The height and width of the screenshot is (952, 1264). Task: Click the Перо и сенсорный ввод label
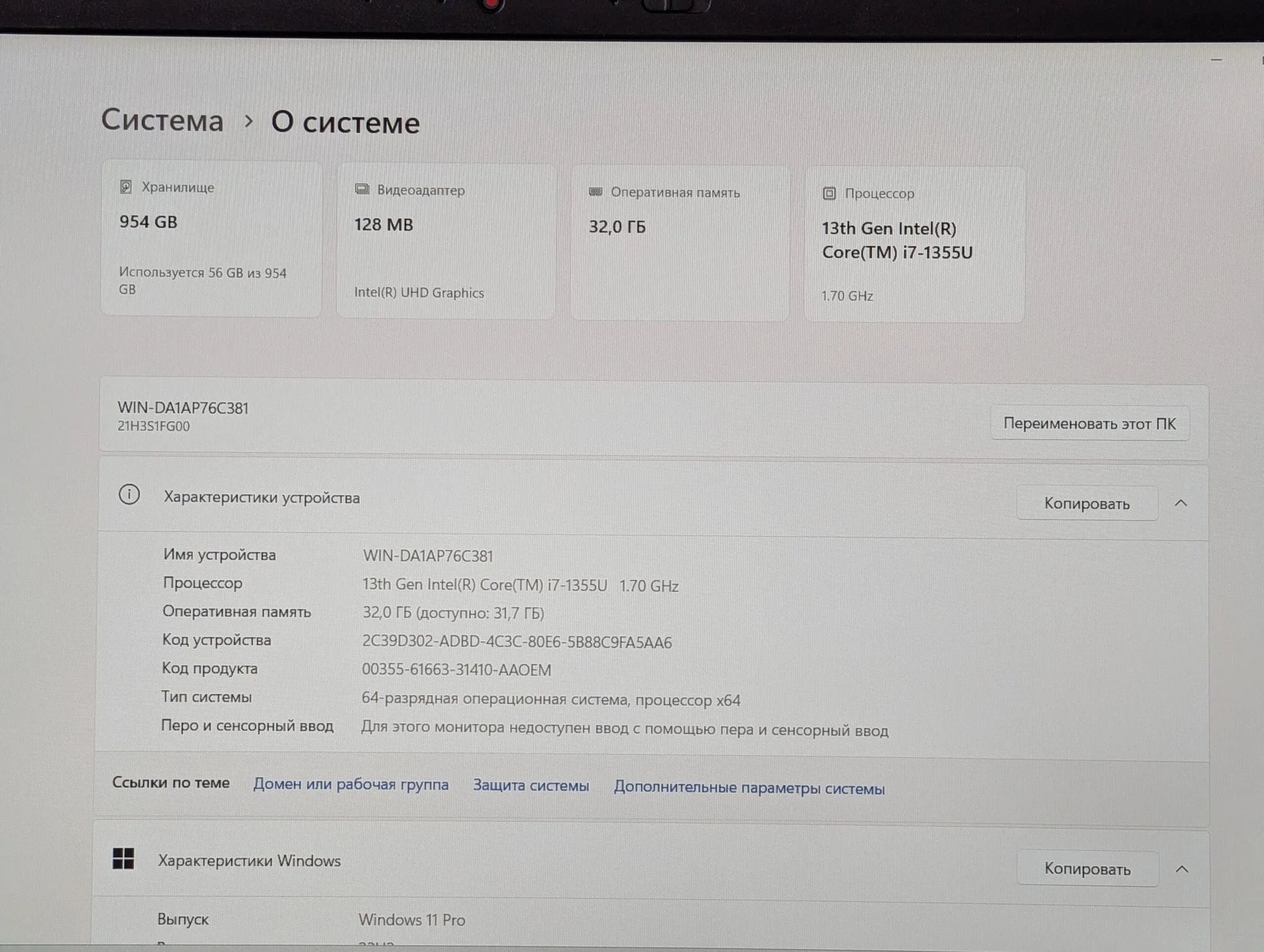247,726
